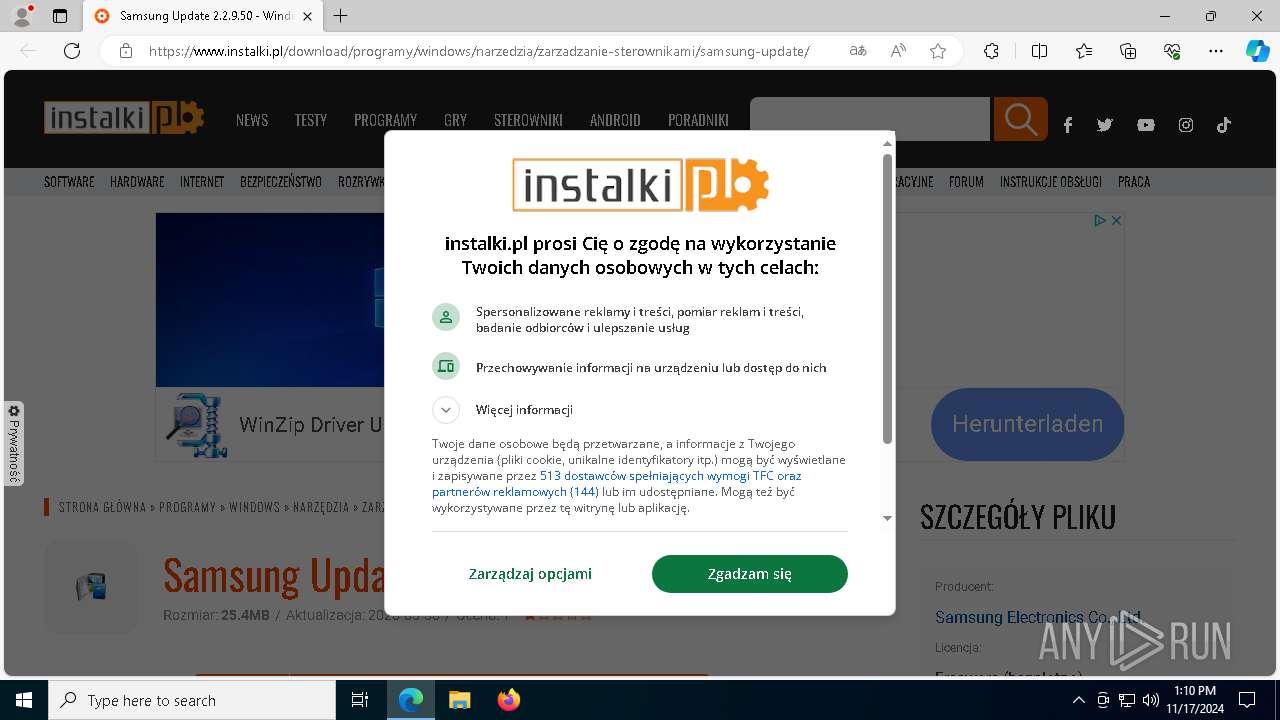The height and width of the screenshot is (720, 1280).
Task: Click the site search input field
Action: 870,119
